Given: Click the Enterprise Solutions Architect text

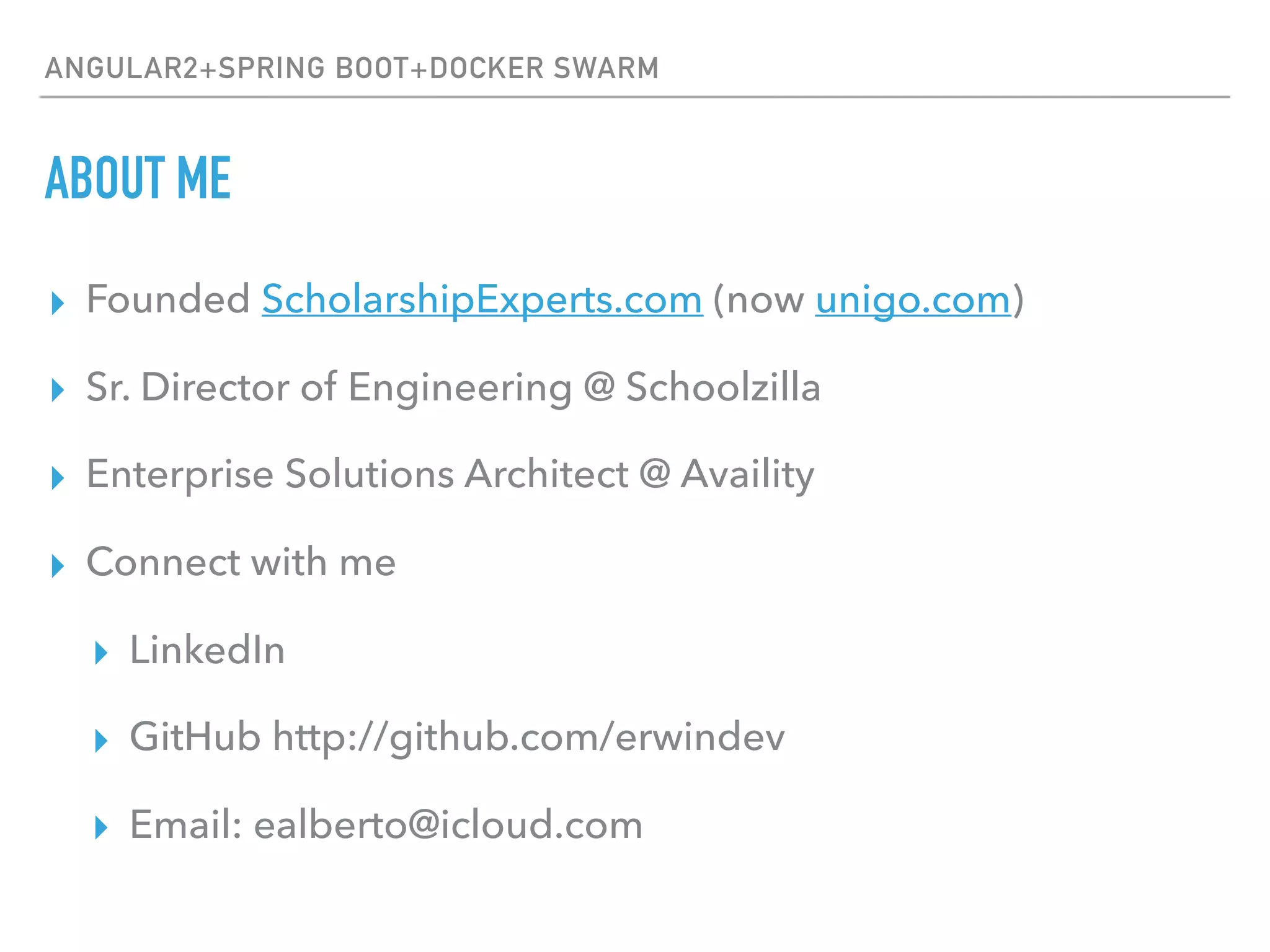Looking at the screenshot, I should (357, 475).
